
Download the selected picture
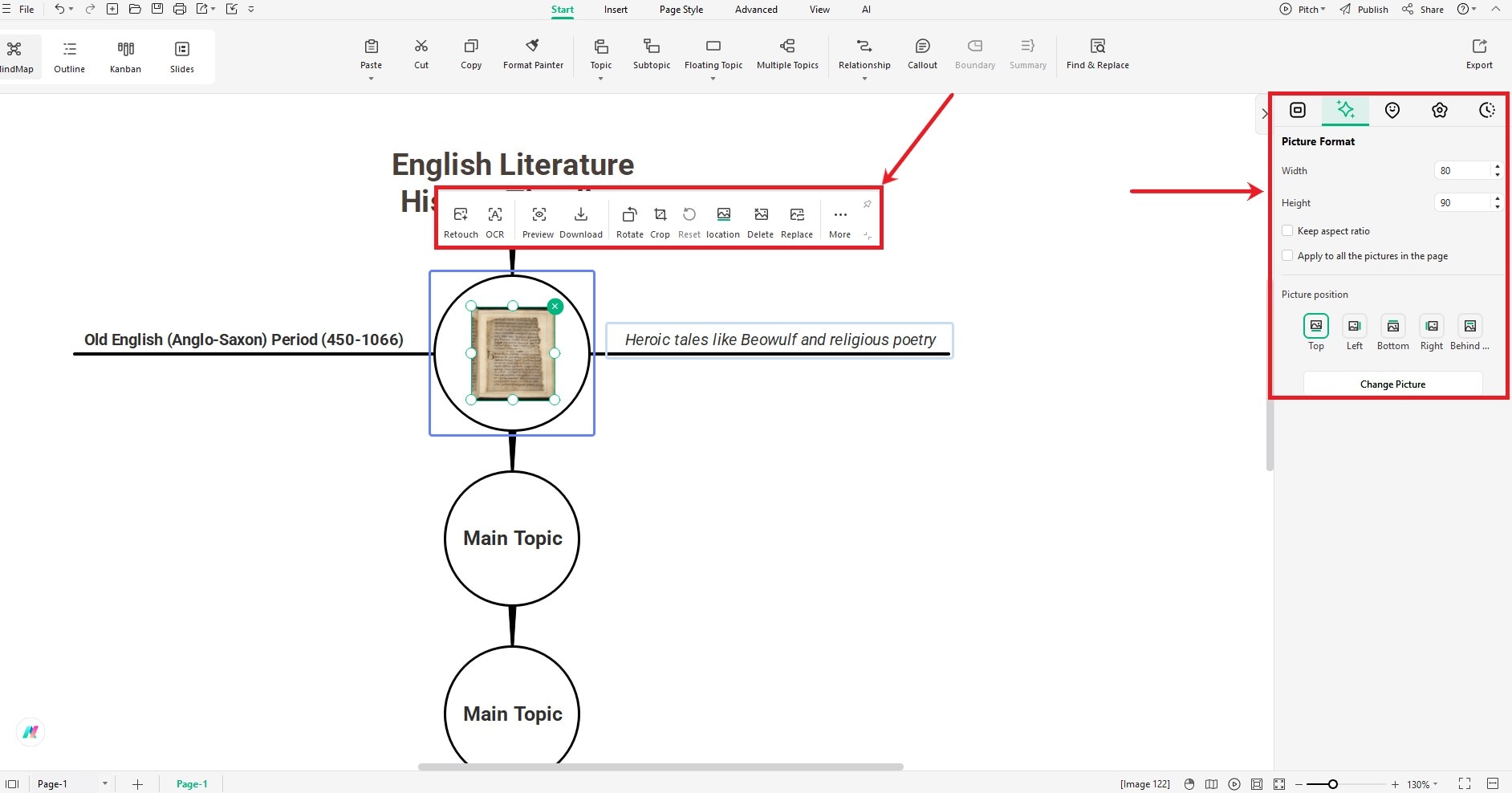point(581,222)
